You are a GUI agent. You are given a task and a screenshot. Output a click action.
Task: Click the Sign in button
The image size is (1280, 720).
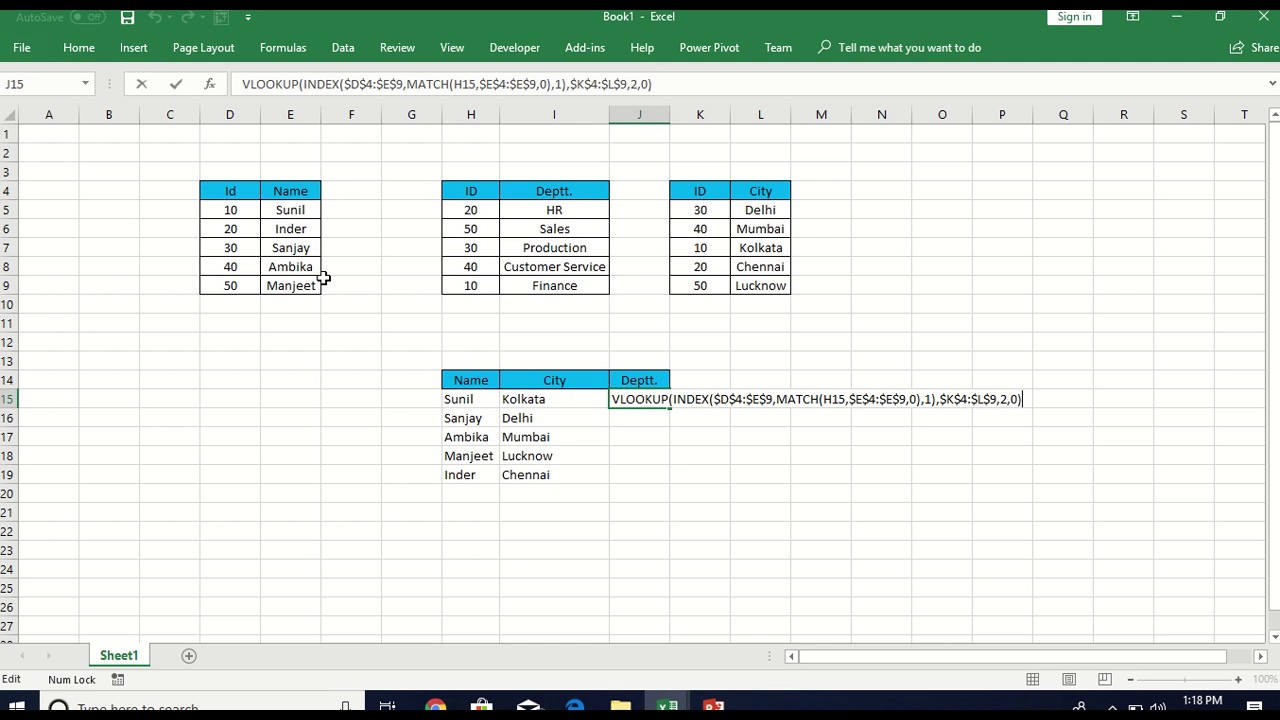point(1075,16)
